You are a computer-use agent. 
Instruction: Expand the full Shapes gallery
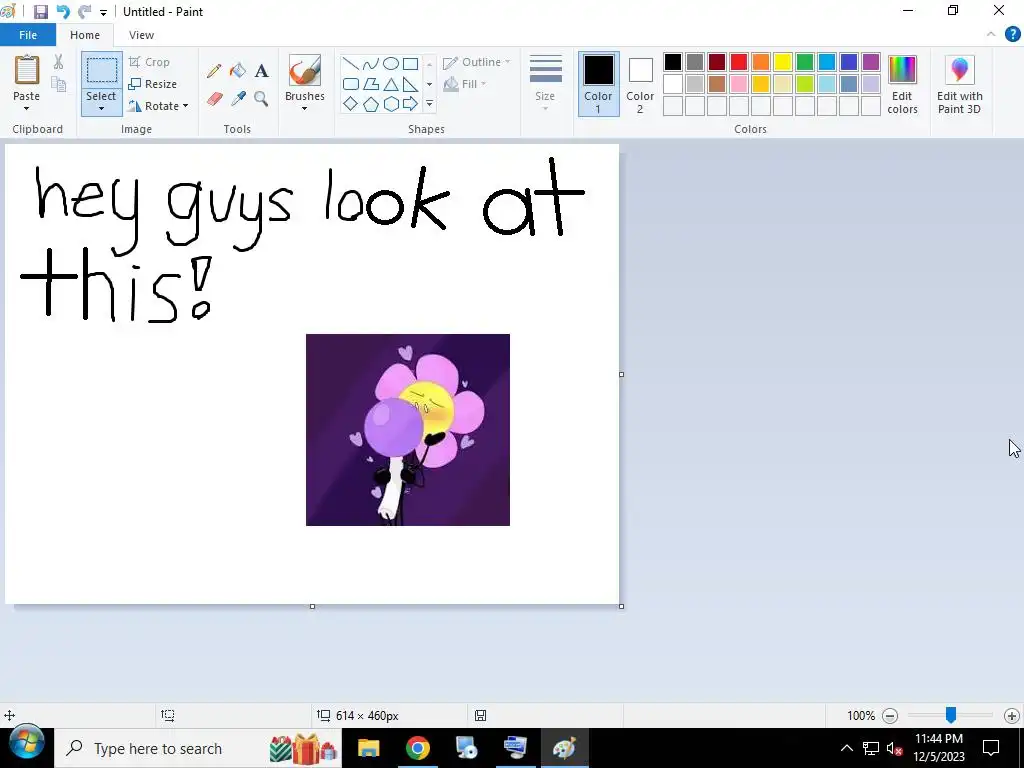point(429,104)
